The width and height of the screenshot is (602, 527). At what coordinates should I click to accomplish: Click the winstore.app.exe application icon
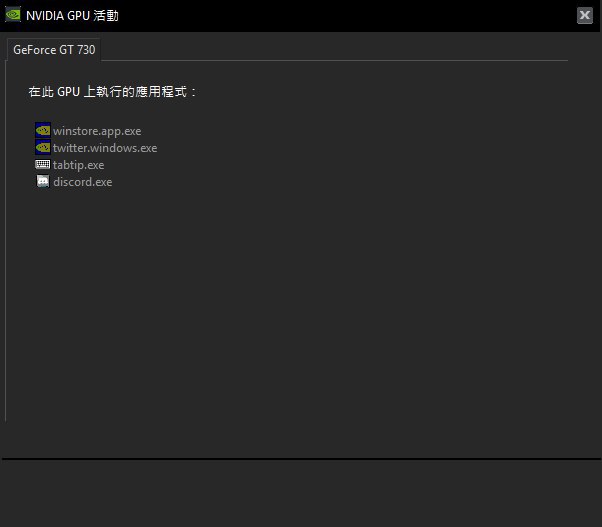click(42, 130)
